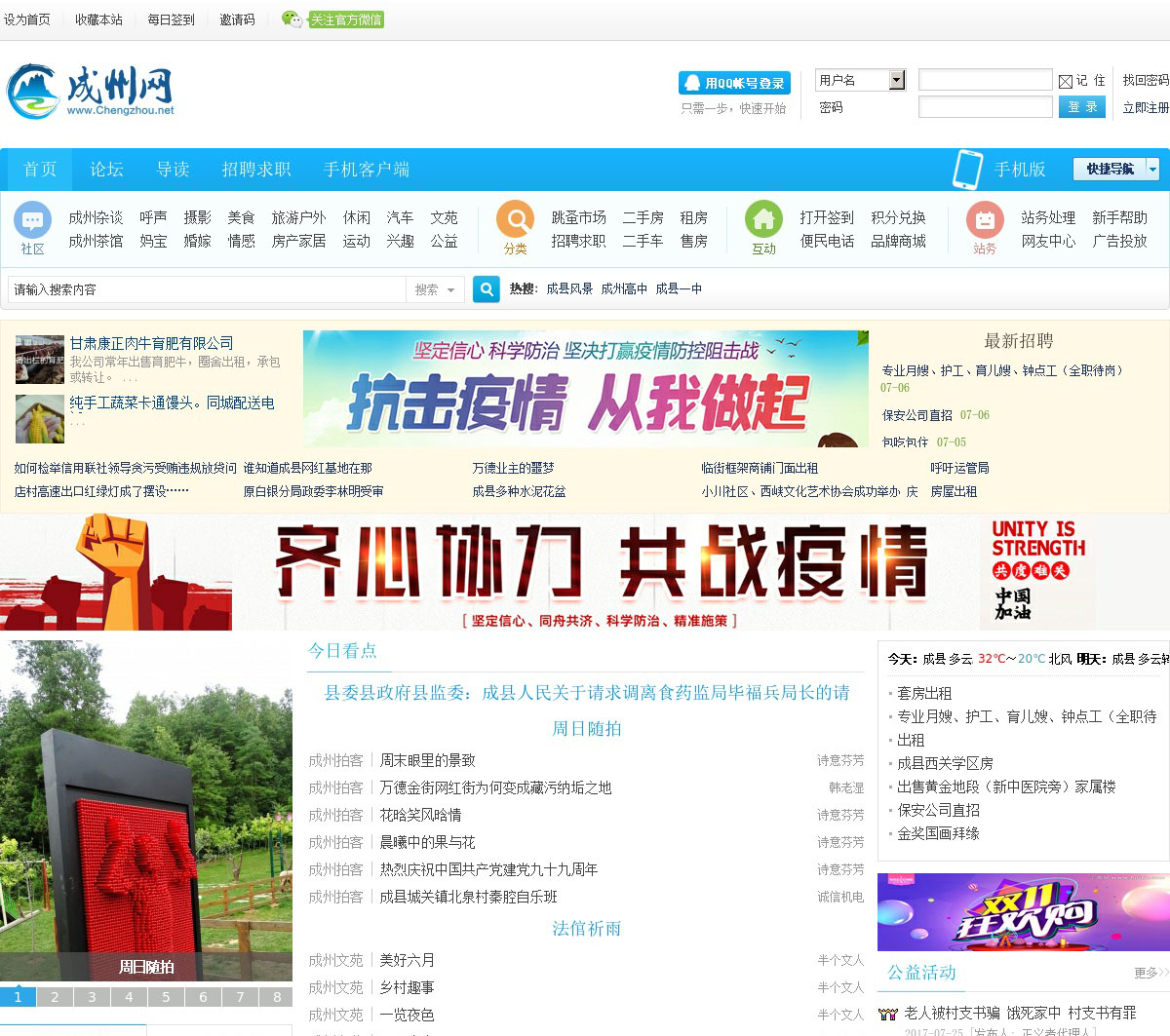
Task: Click the blue magnifier search icon
Action: (486, 289)
